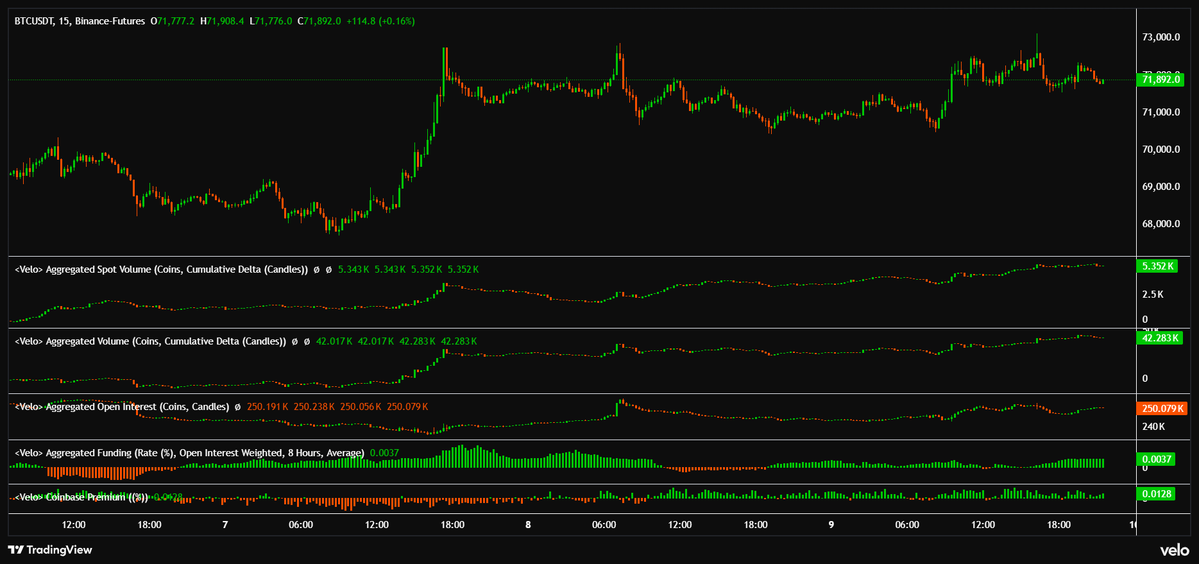
Task: Click the 0.0037 value beside the Funding title
Action: [x=383, y=453]
